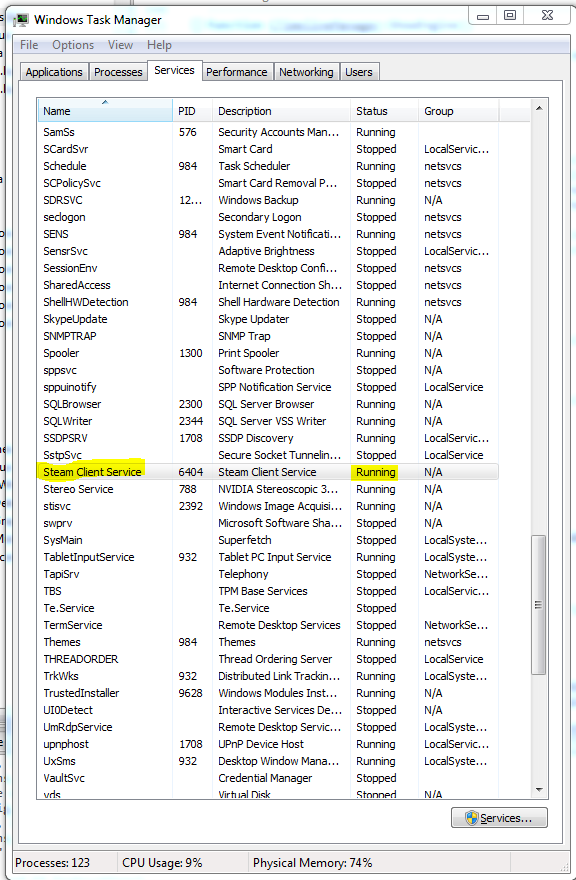
Task: Select the seclogon service
Action: point(268,217)
